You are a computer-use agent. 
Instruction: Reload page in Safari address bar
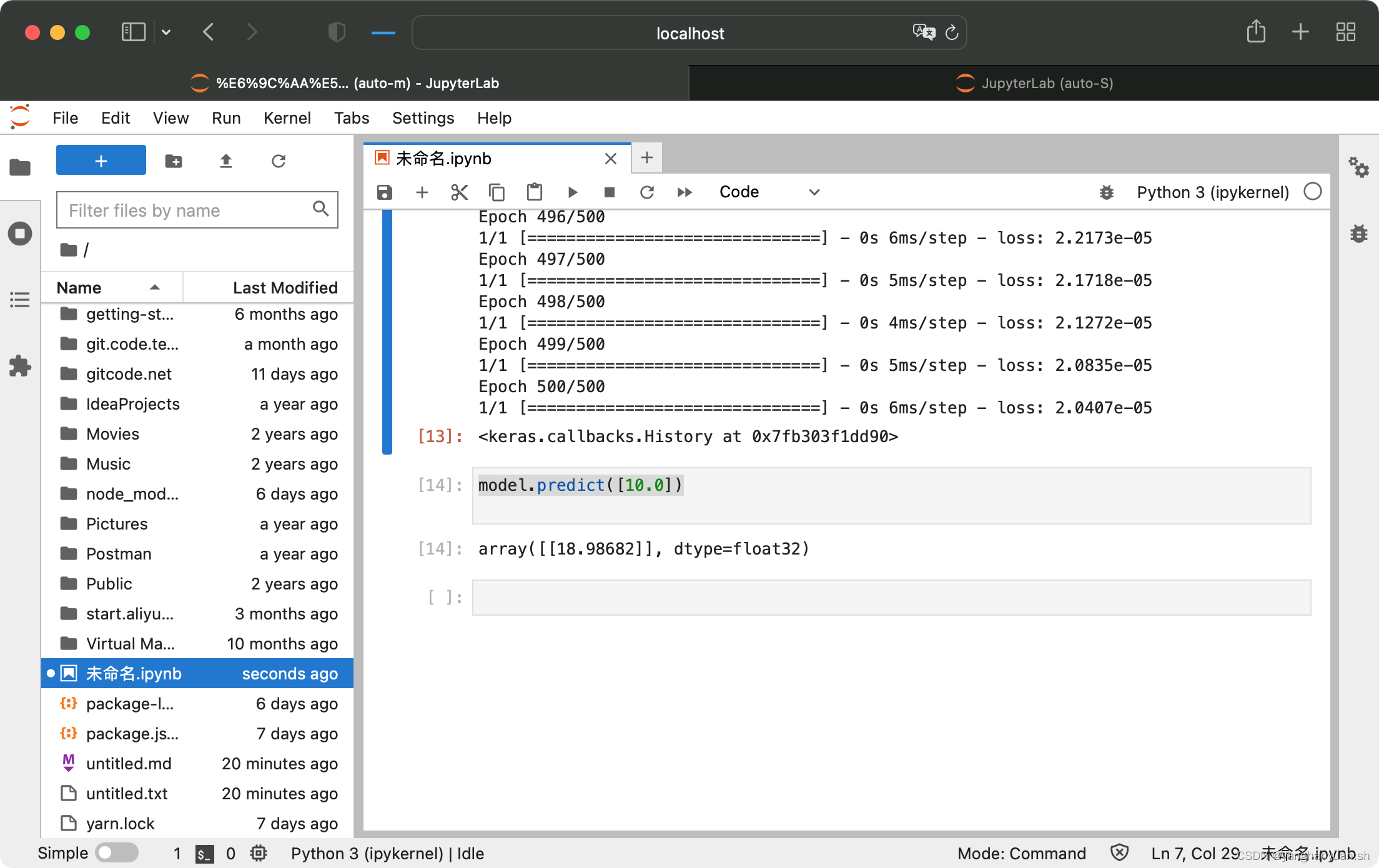(x=951, y=32)
